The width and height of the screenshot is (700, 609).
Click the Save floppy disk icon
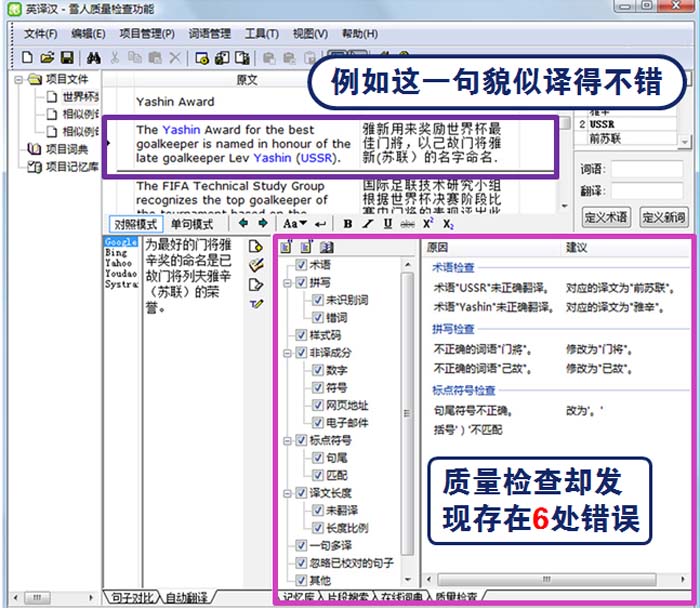pyautogui.click(x=67, y=57)
